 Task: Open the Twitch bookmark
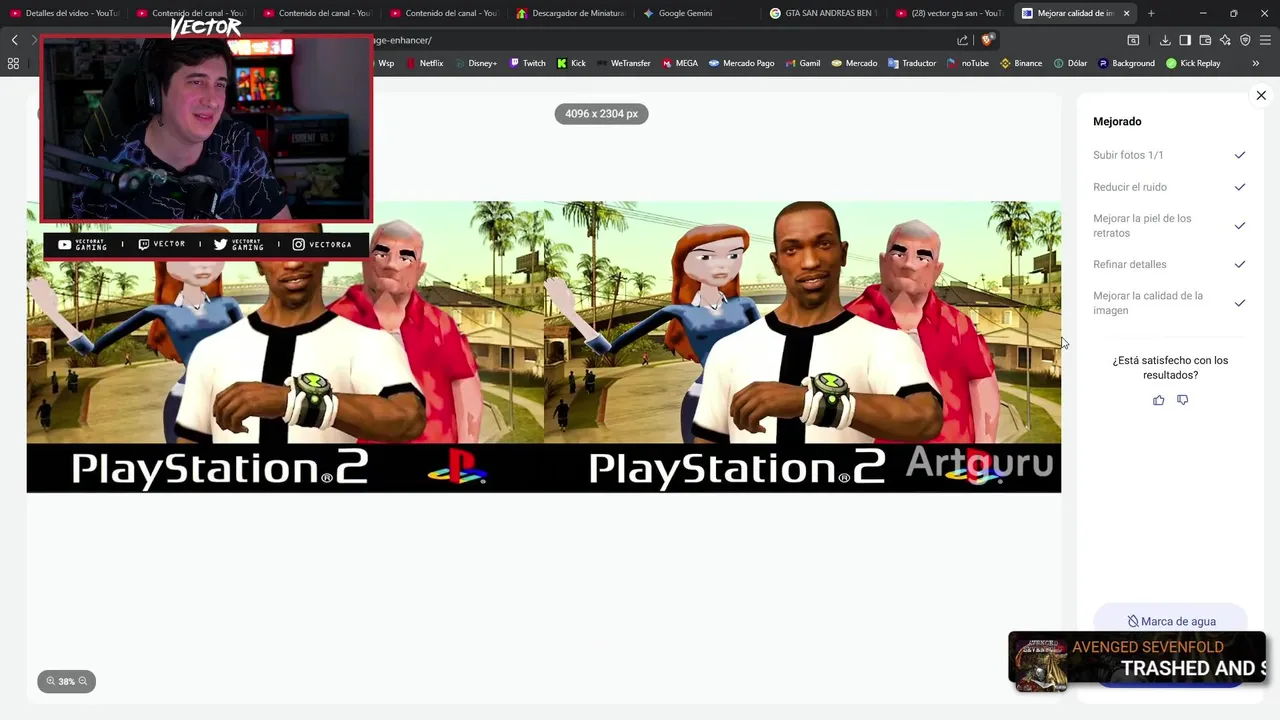click(528, 63)
